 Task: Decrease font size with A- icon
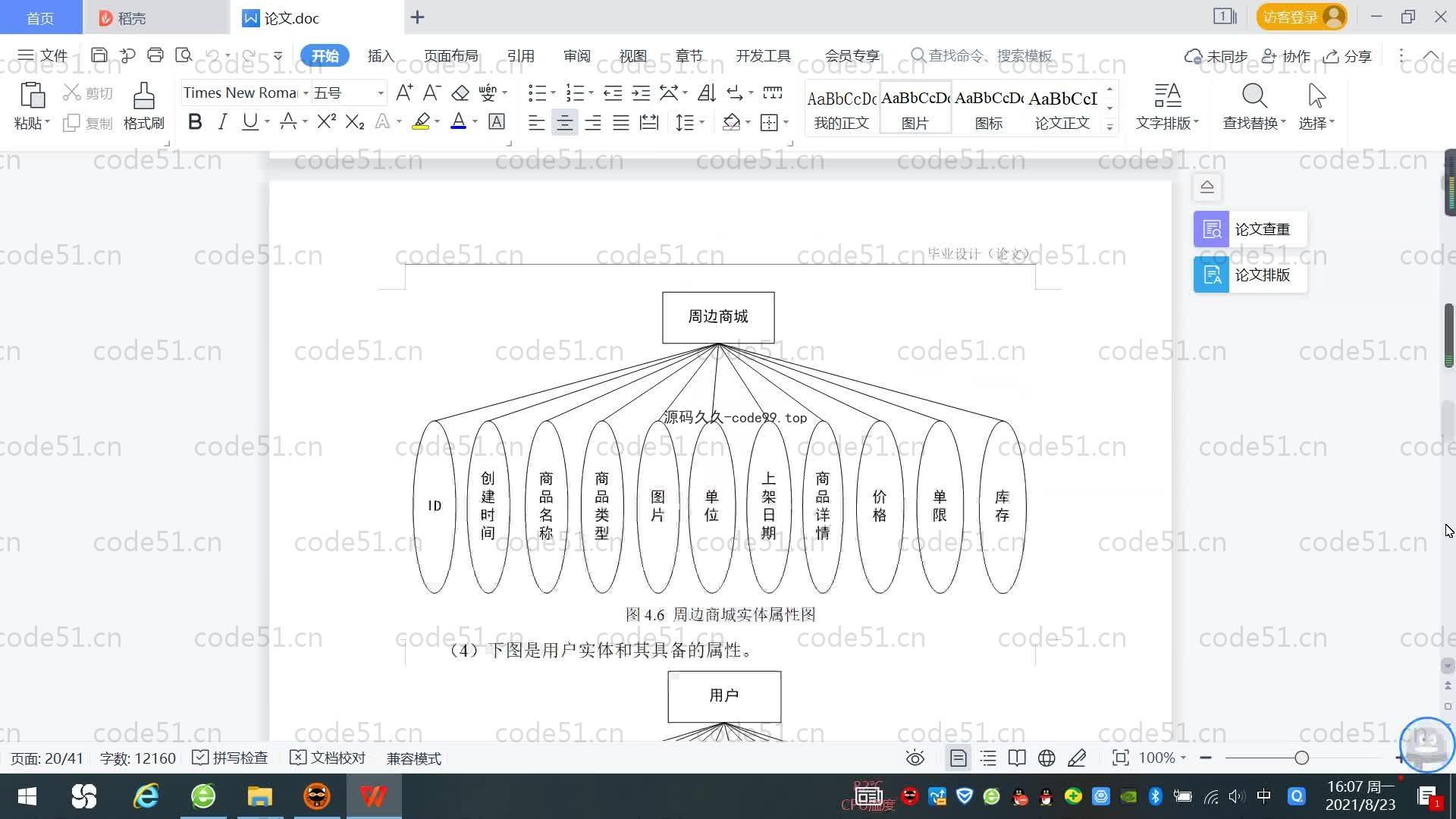click(x=431, y=93)
